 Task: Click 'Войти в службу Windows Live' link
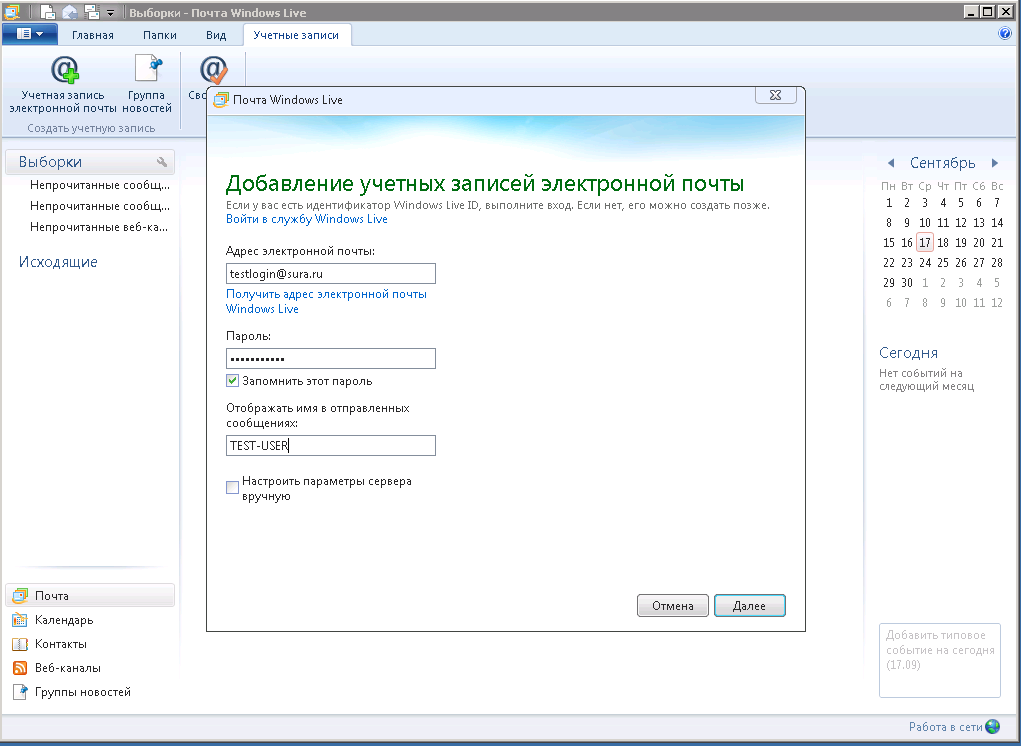(x=306, y=219)
